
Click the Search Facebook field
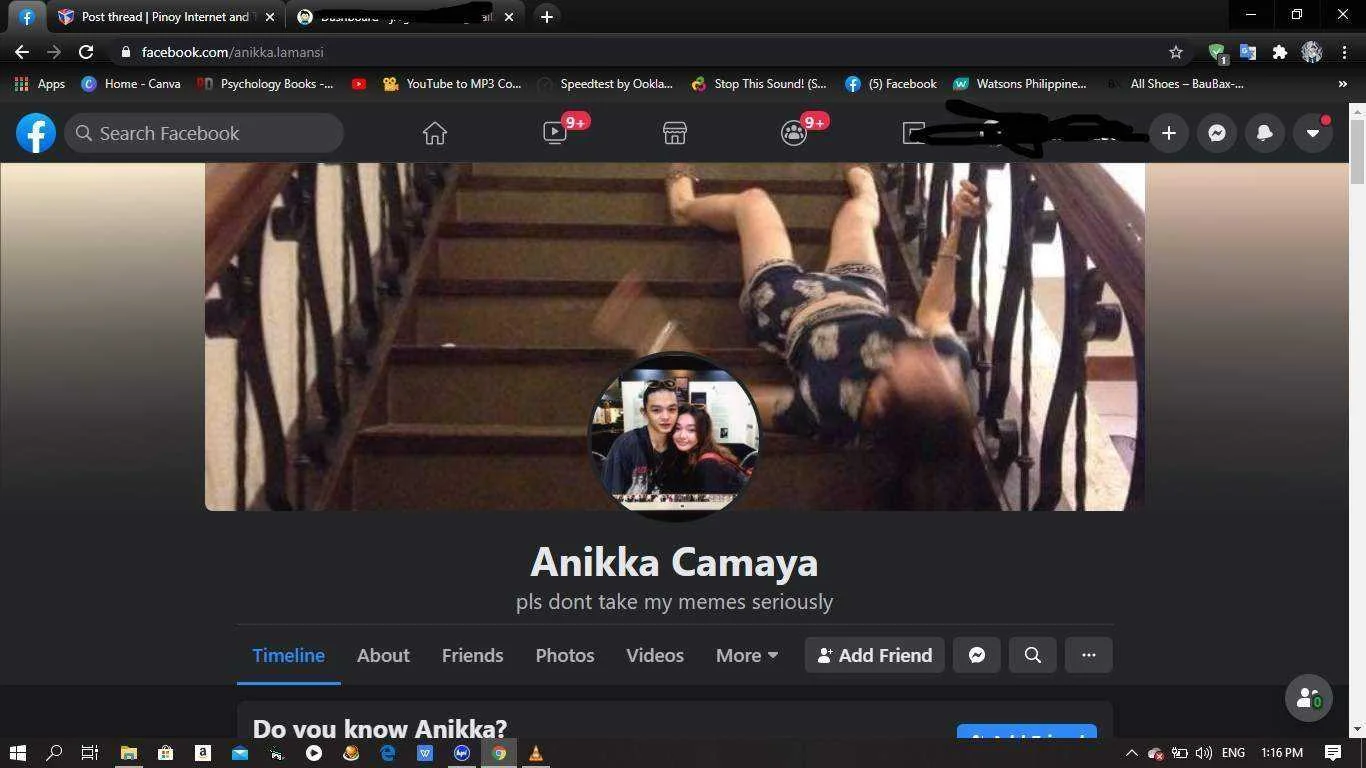[204, 133]
